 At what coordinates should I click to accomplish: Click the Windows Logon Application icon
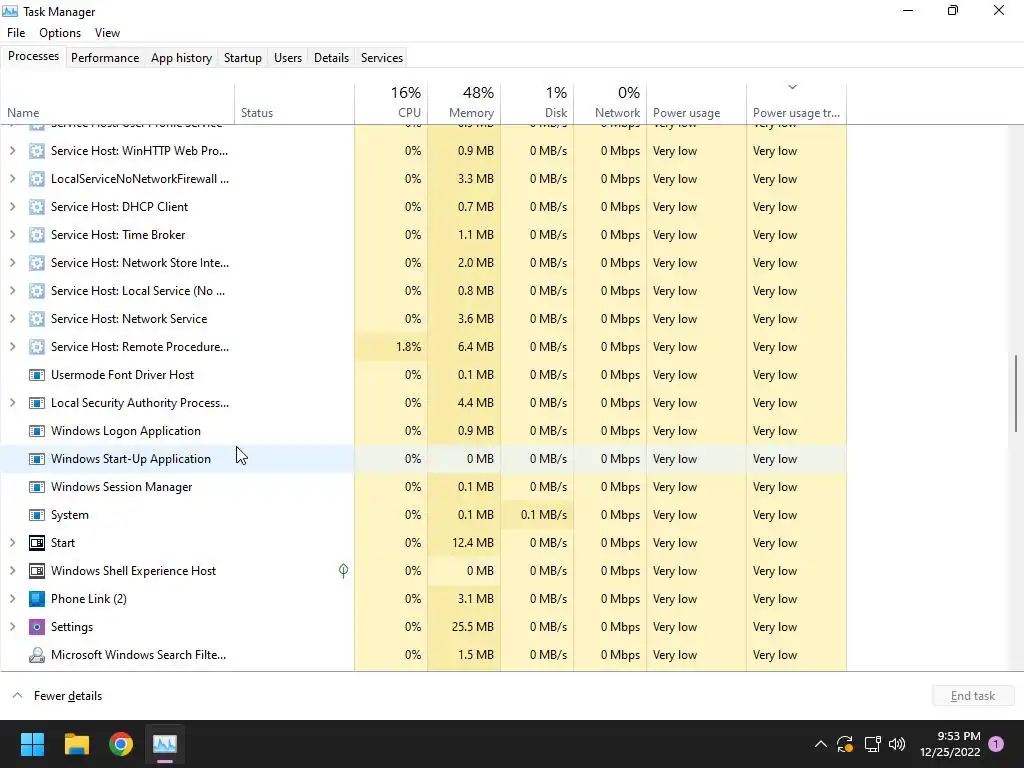(37, 431)
